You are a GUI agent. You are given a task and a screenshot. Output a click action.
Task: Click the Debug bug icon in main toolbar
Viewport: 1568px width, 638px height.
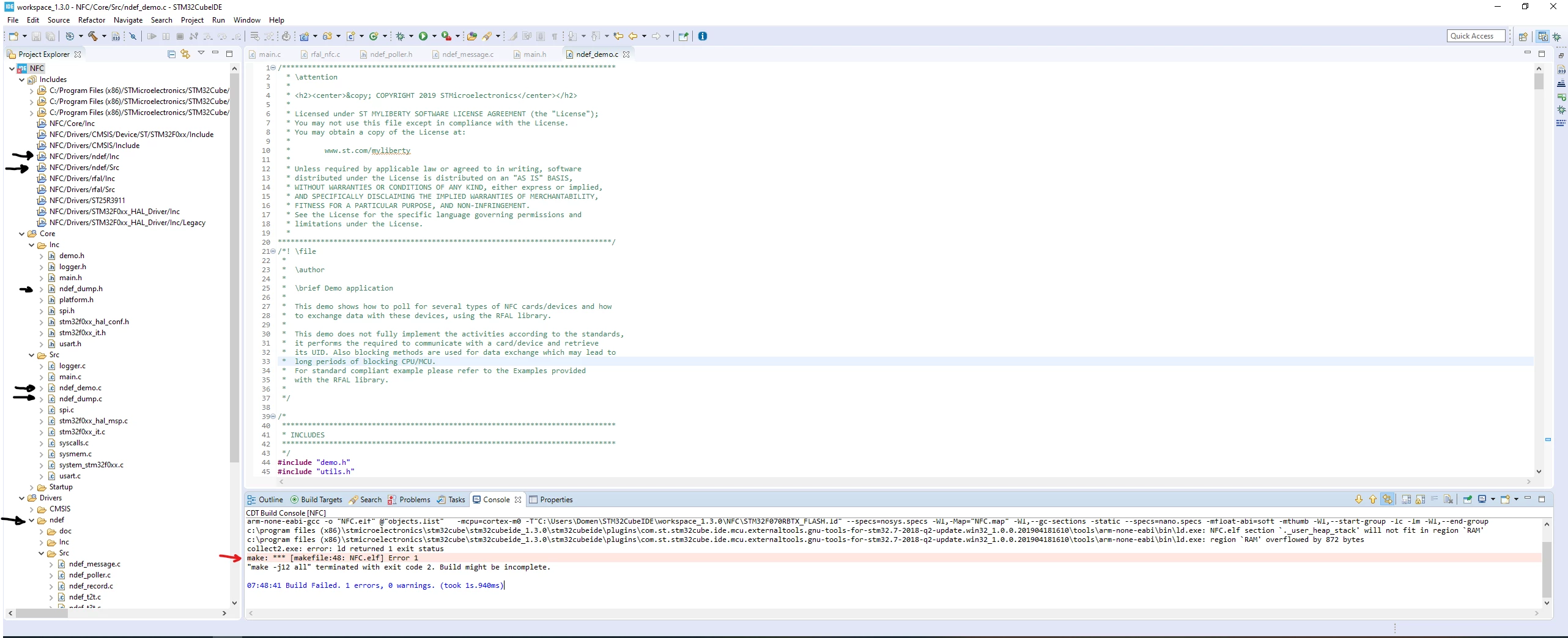[x=401, y=36]
